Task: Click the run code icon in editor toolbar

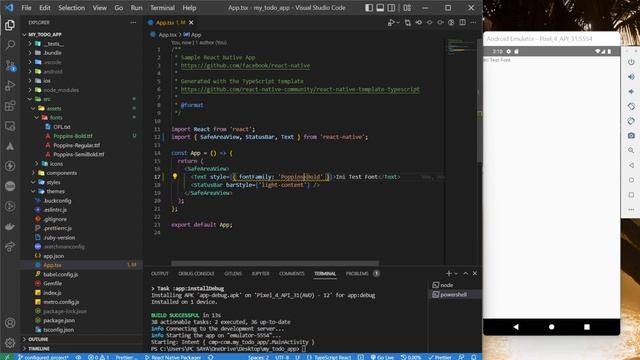Action: (391, 22)
